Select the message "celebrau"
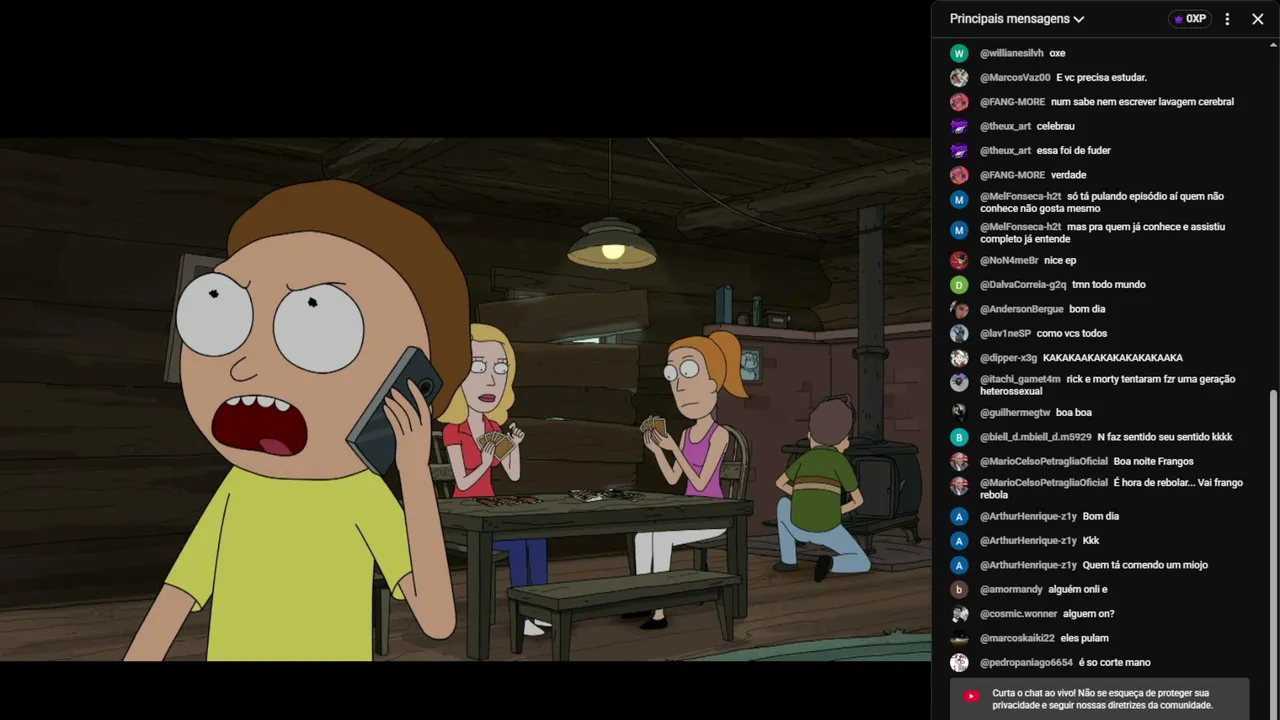The width and height of the screenshot is (1280, 720). 1056,126
